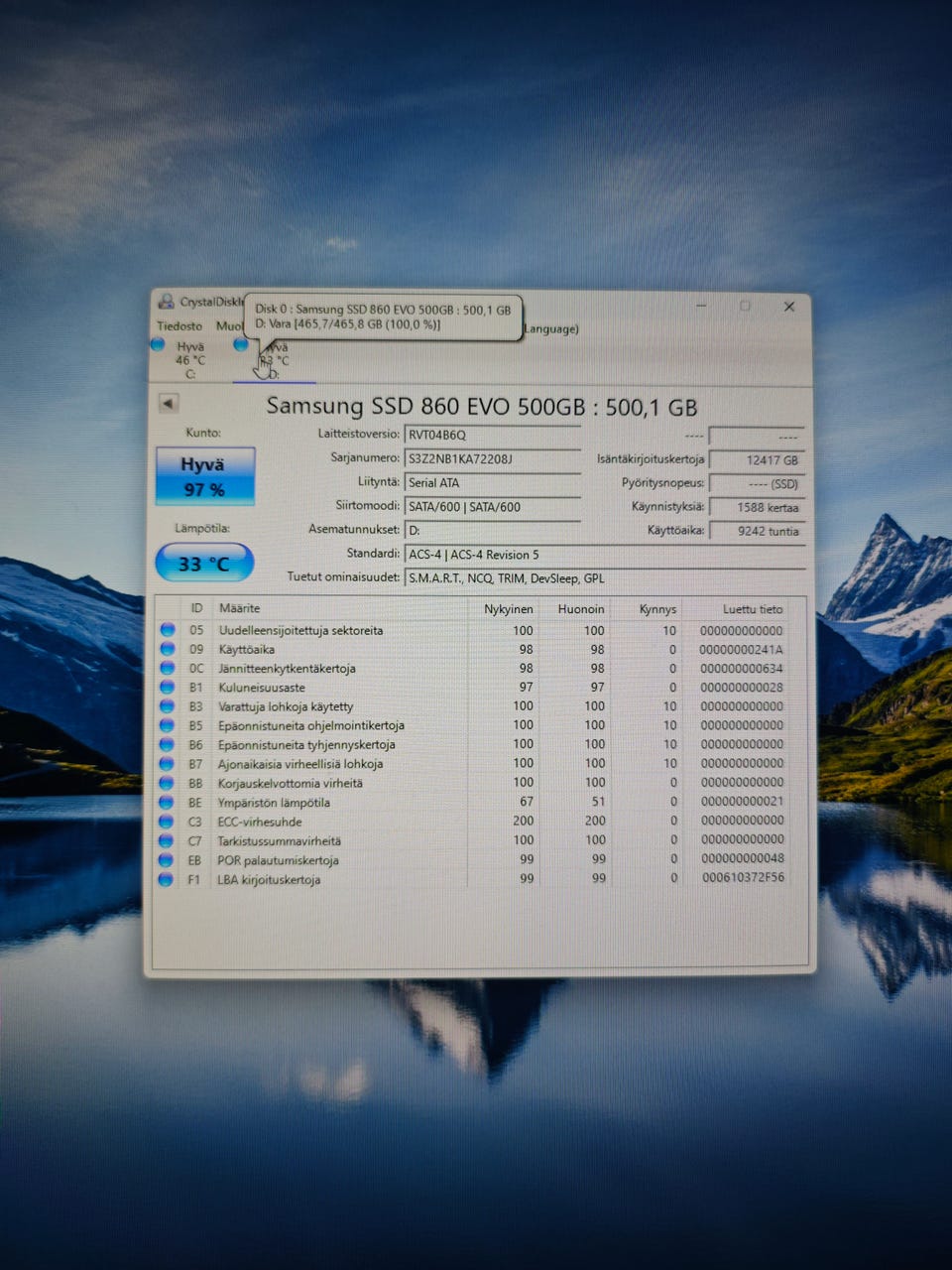
Task: Click the Tuetut ominaisuudet field
Action: tap(605, 578)
